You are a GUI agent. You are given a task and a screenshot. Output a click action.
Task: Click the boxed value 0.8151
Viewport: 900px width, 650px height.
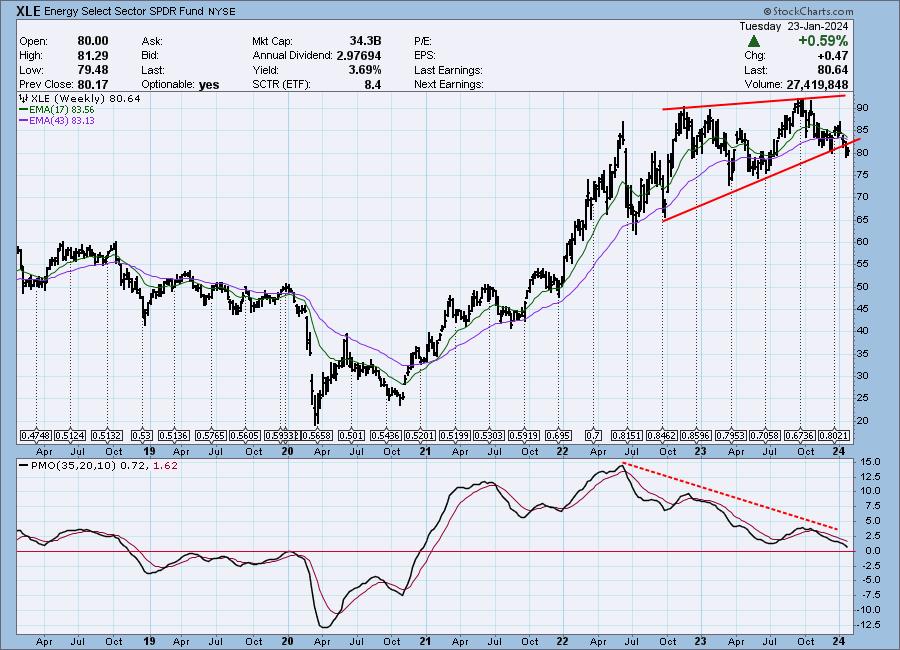[x=627, y=436]
